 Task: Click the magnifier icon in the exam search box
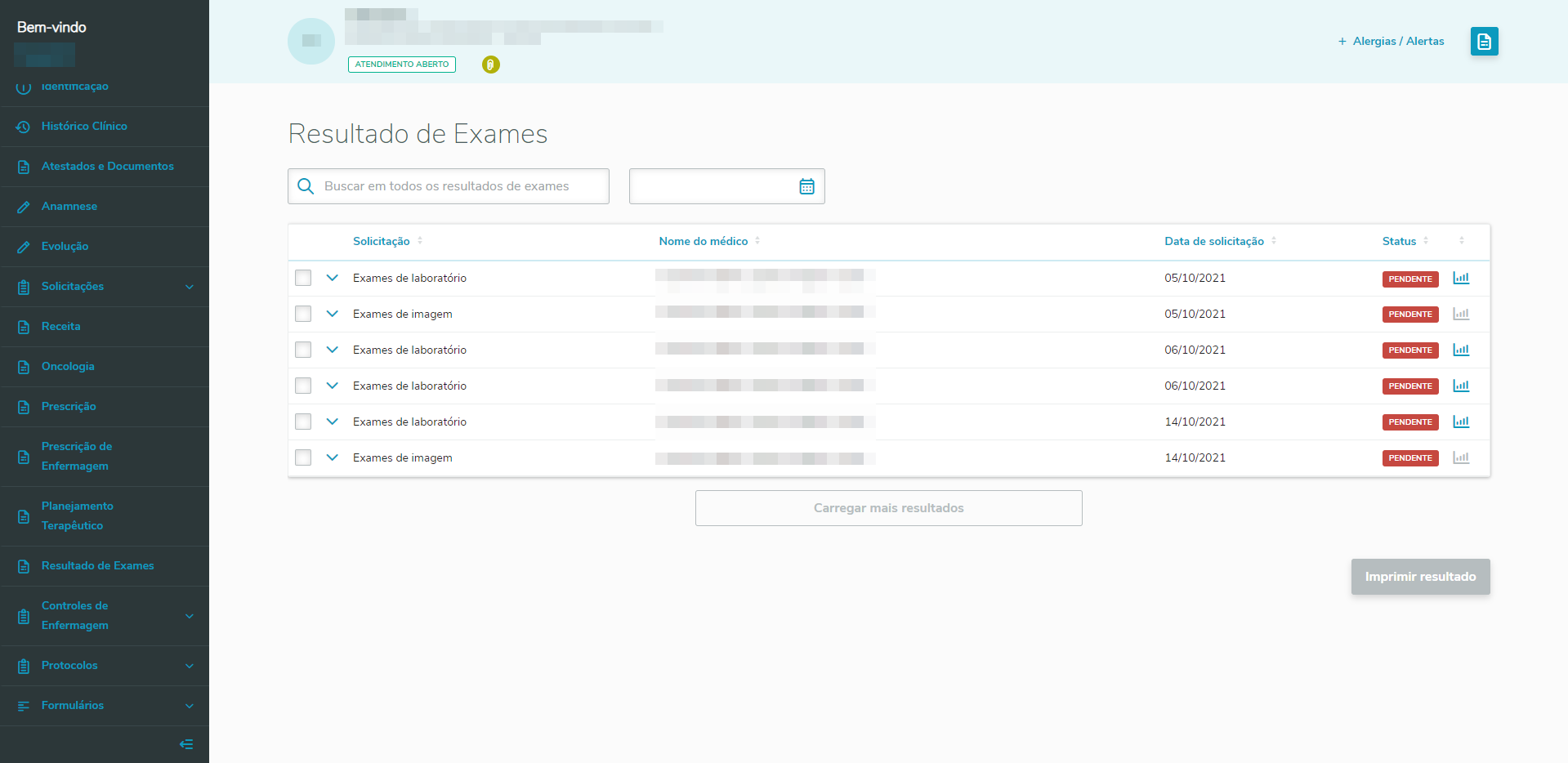pos(306,186)
